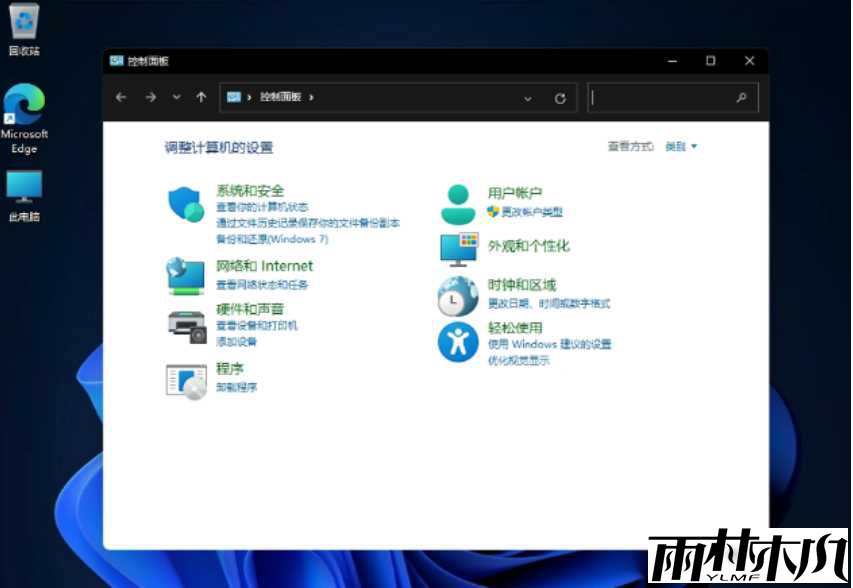Open recent locations chevron beside forward arrow
Image resolution: width=853 pixels, height=588 pixels.
coord(176,97)
